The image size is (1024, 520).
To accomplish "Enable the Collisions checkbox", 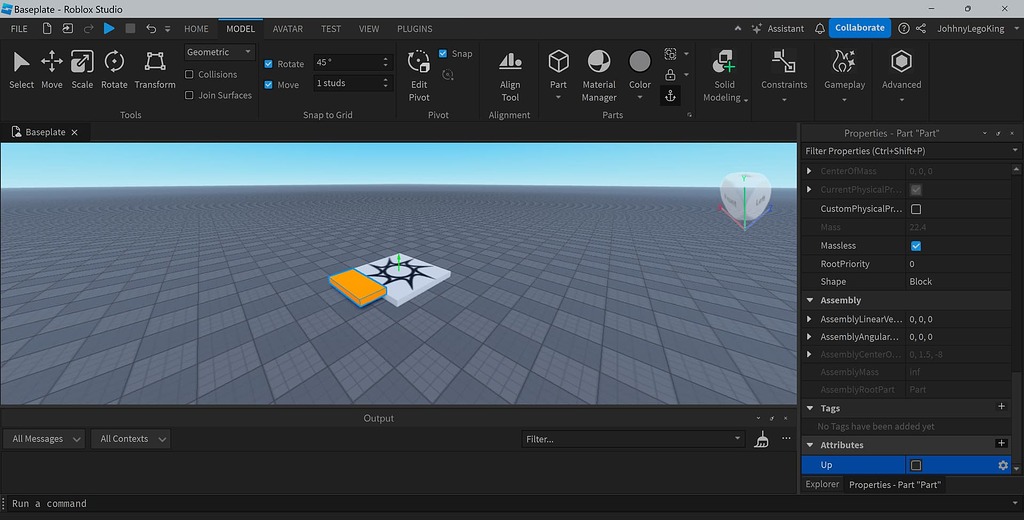I will coord(190,75).
